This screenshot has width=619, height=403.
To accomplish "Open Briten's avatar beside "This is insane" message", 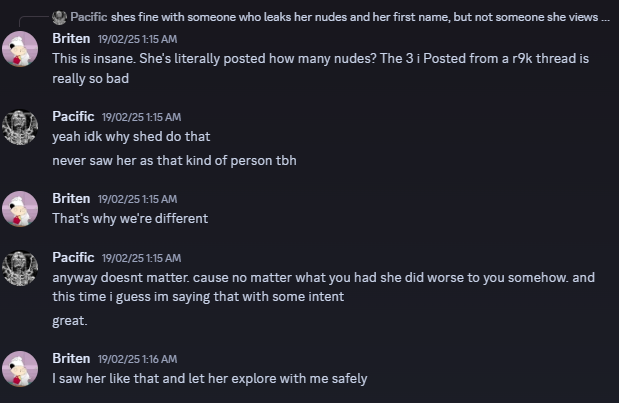I will (x=21, y=48).
